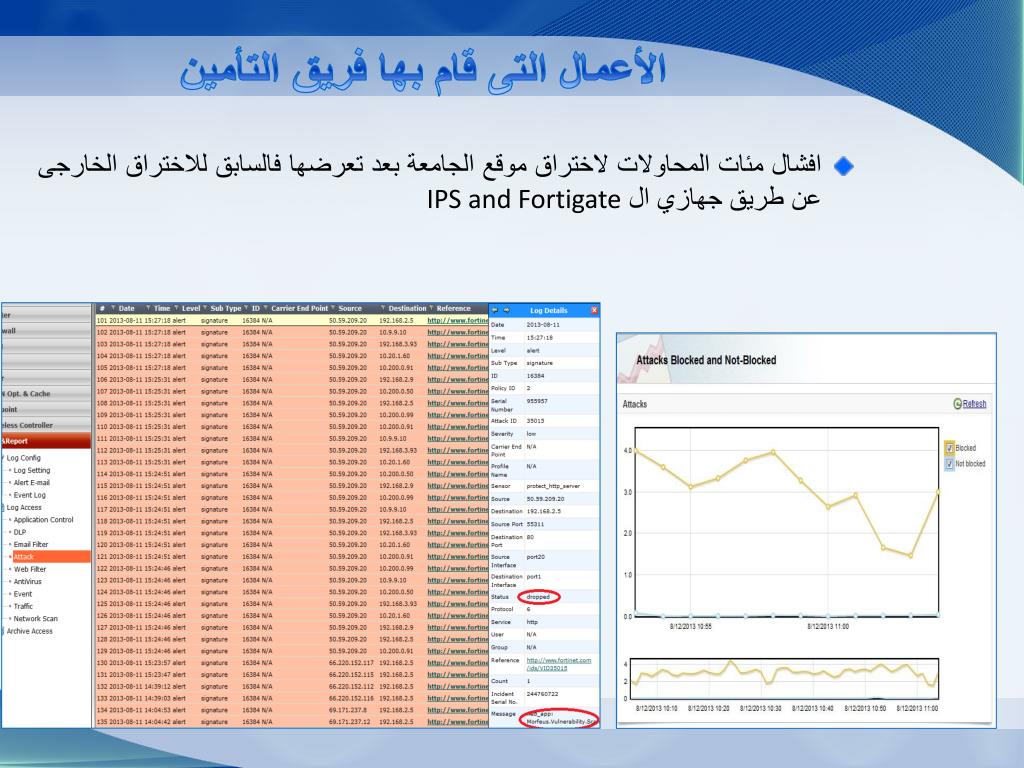The height and width of the screenshot is (768, 1024).
Task: Select Log Setting in the sidebar
Action: click(x=32, y=470)
